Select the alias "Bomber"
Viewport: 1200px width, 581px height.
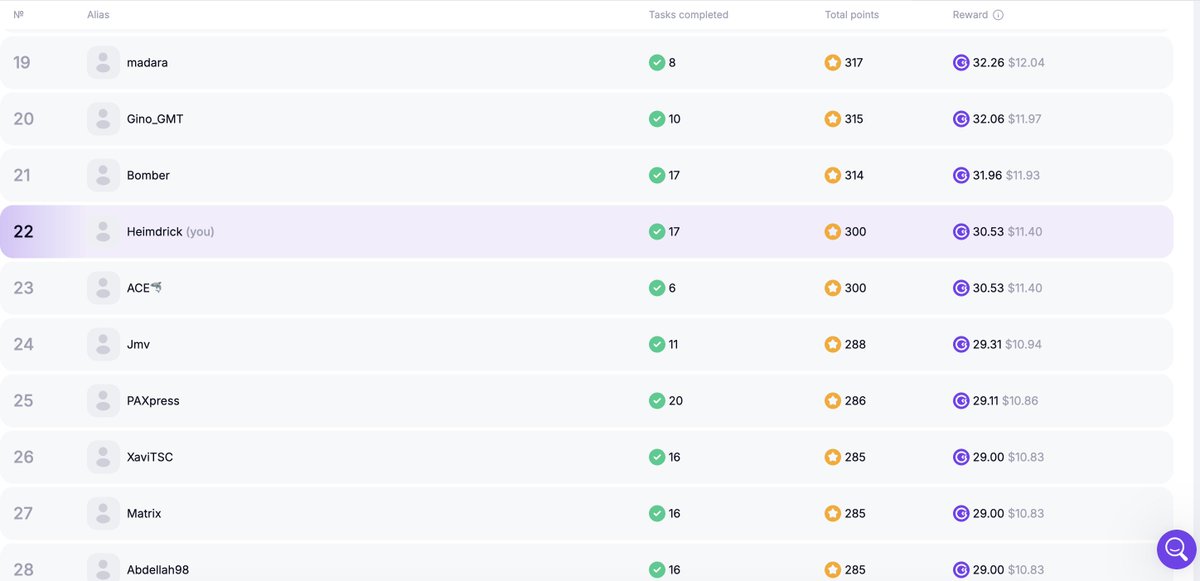click(x=148, y=175)
